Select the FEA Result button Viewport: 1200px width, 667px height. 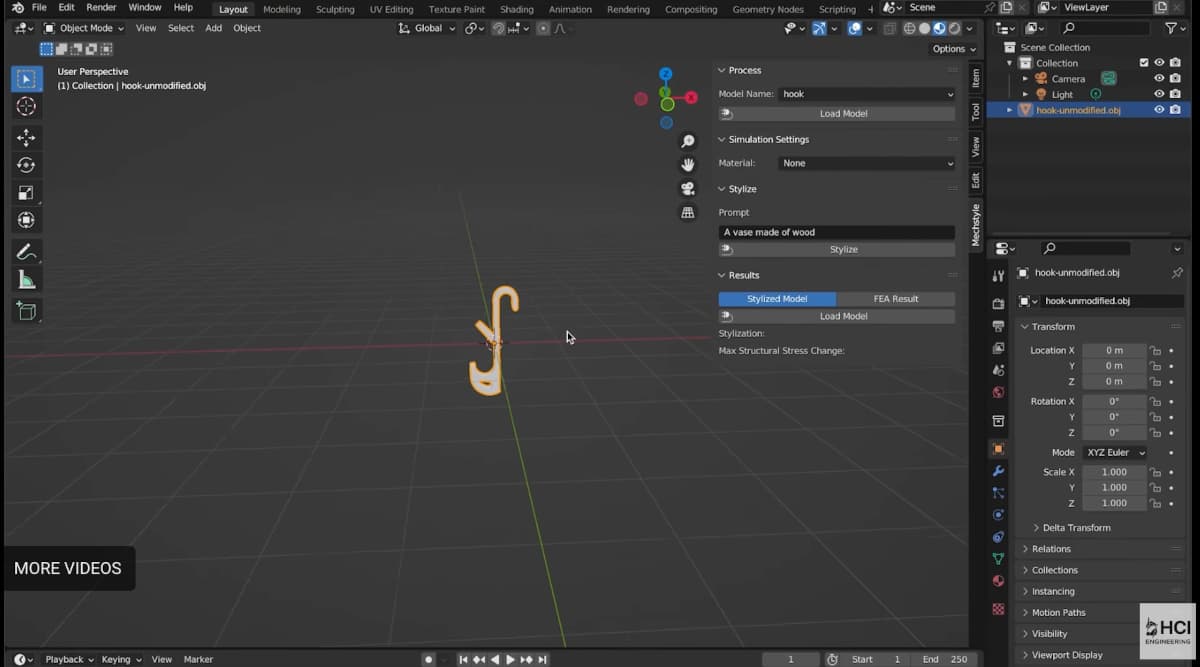coord(895,299)
